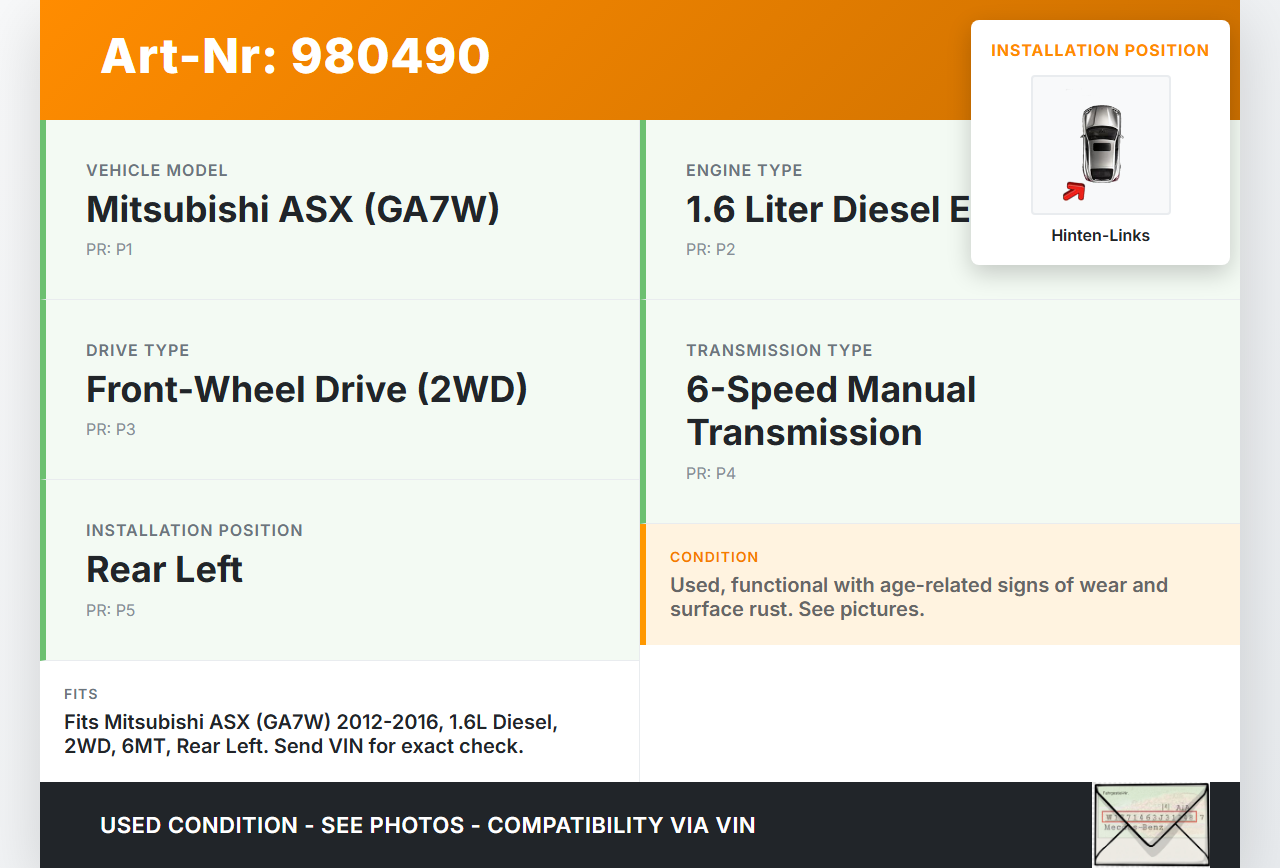Click the PR: P1 reference
1280x868 pixels.
pyautogui.click(x=109, y=250)
